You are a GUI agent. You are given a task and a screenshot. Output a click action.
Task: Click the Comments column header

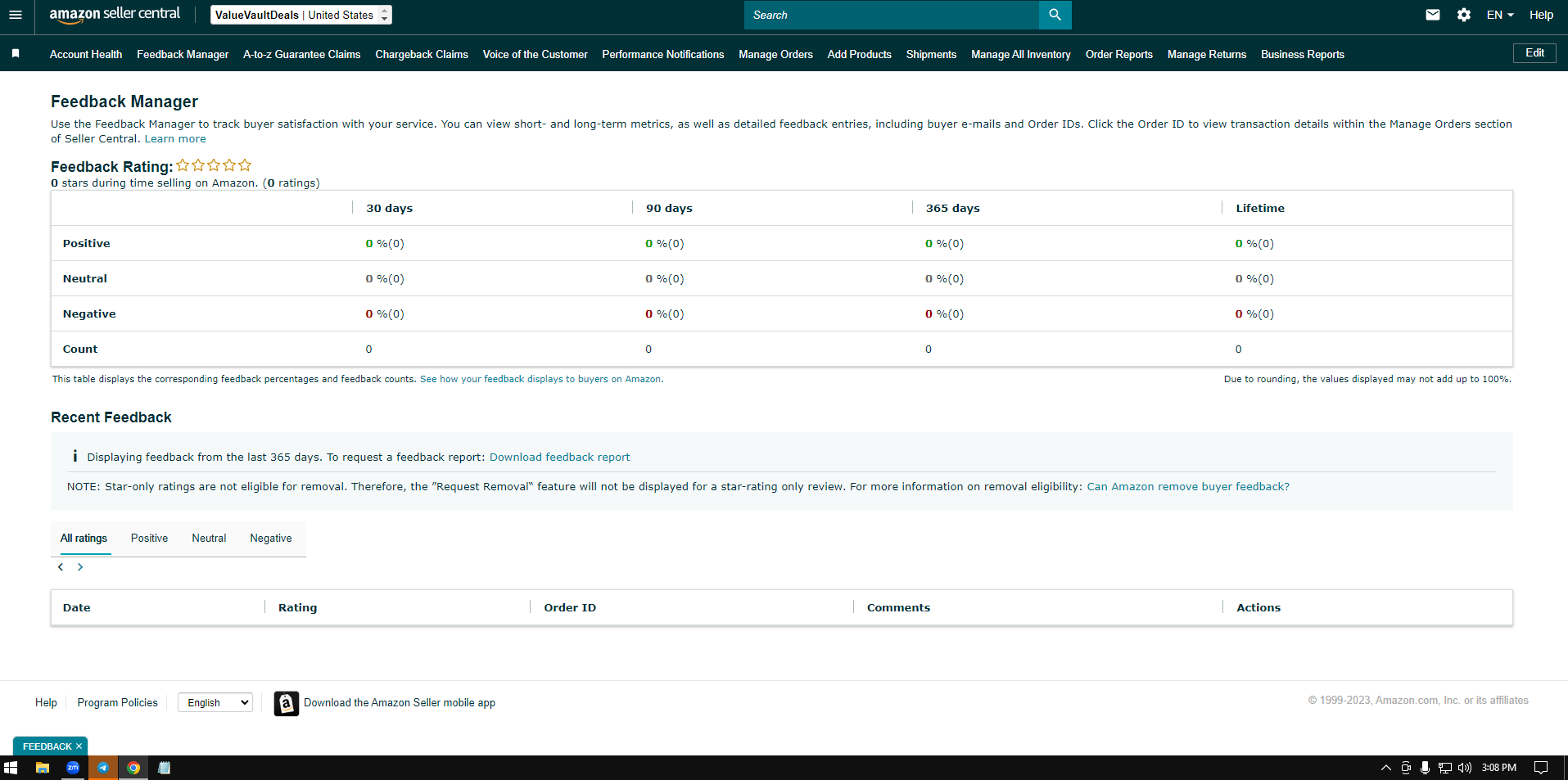tap(898, 608)
